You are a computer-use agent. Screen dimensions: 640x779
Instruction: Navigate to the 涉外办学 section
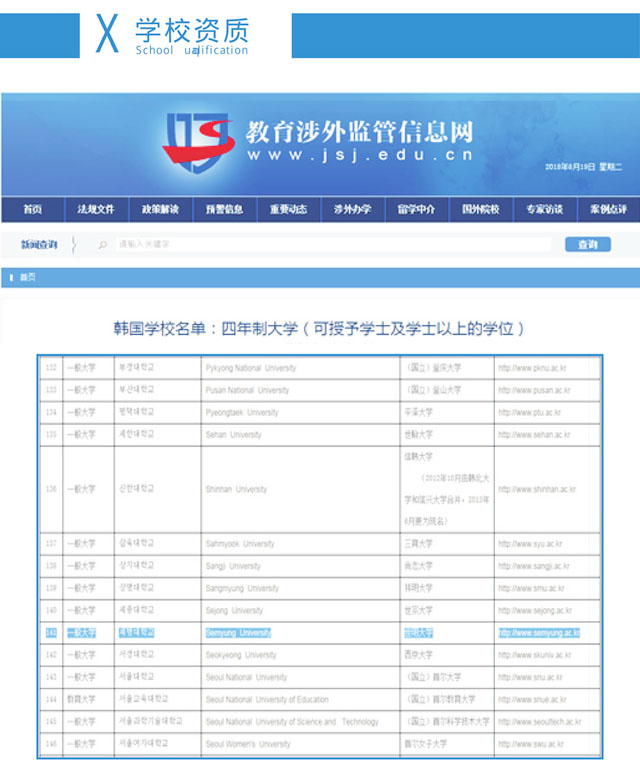pos(352,210)
